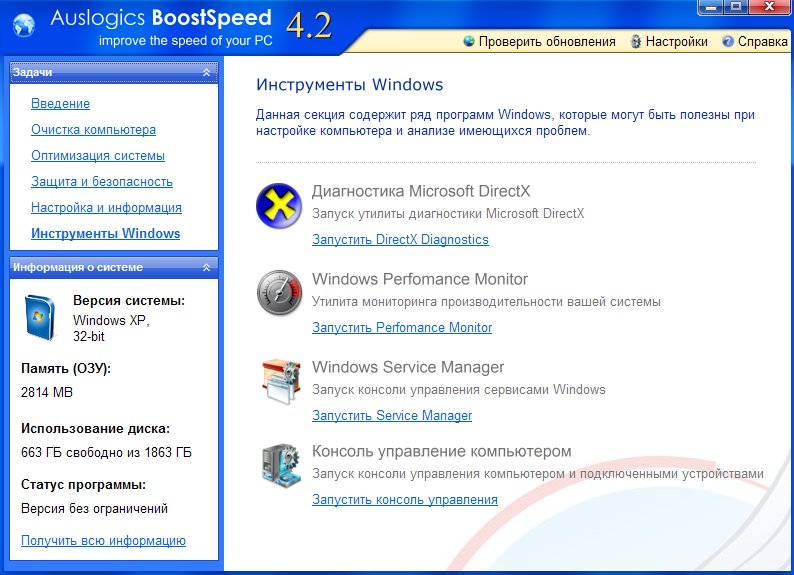Click the question mark icon beside Справка

point(728,41)
